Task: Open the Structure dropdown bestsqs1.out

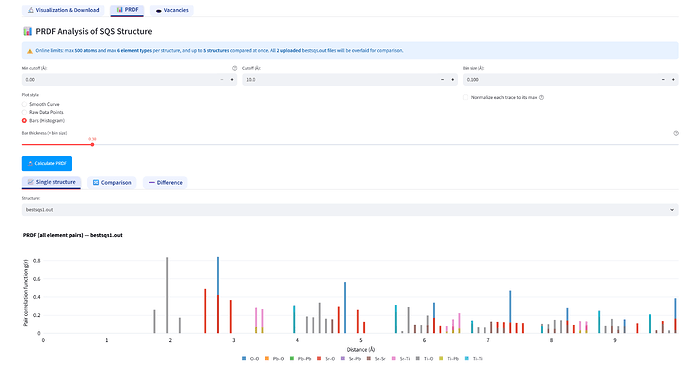Action: (x=350, y=210)
